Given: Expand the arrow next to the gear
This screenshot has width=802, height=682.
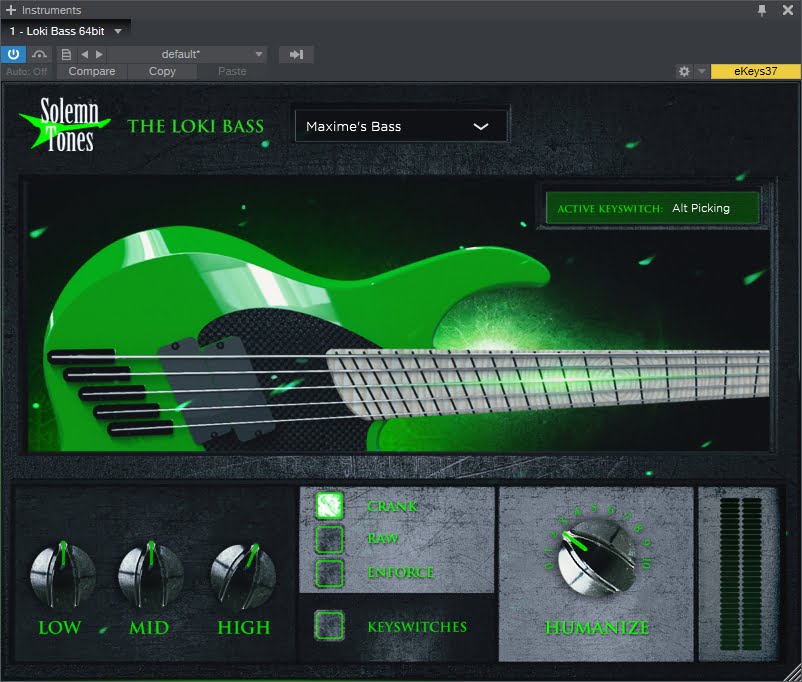Looking at the screenshot, I should (x=702, y=72).
